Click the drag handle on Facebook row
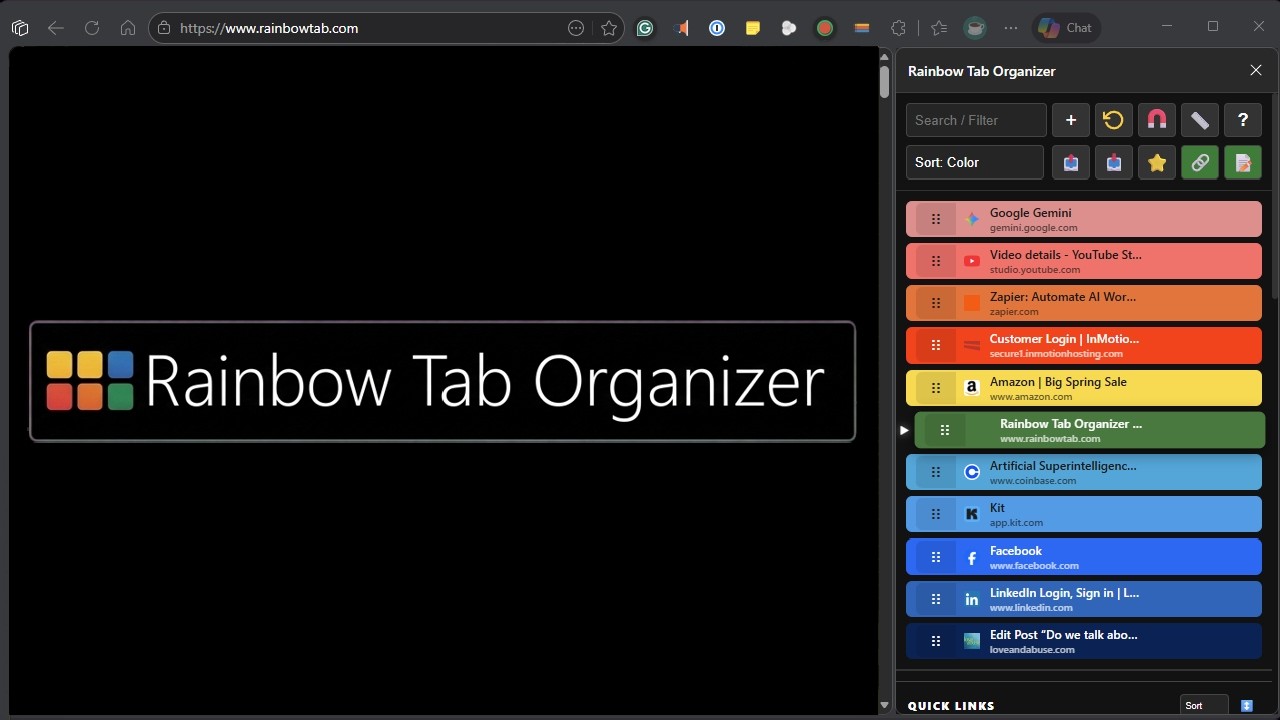This screenshot has height=720, width=1280. (936, 557)
